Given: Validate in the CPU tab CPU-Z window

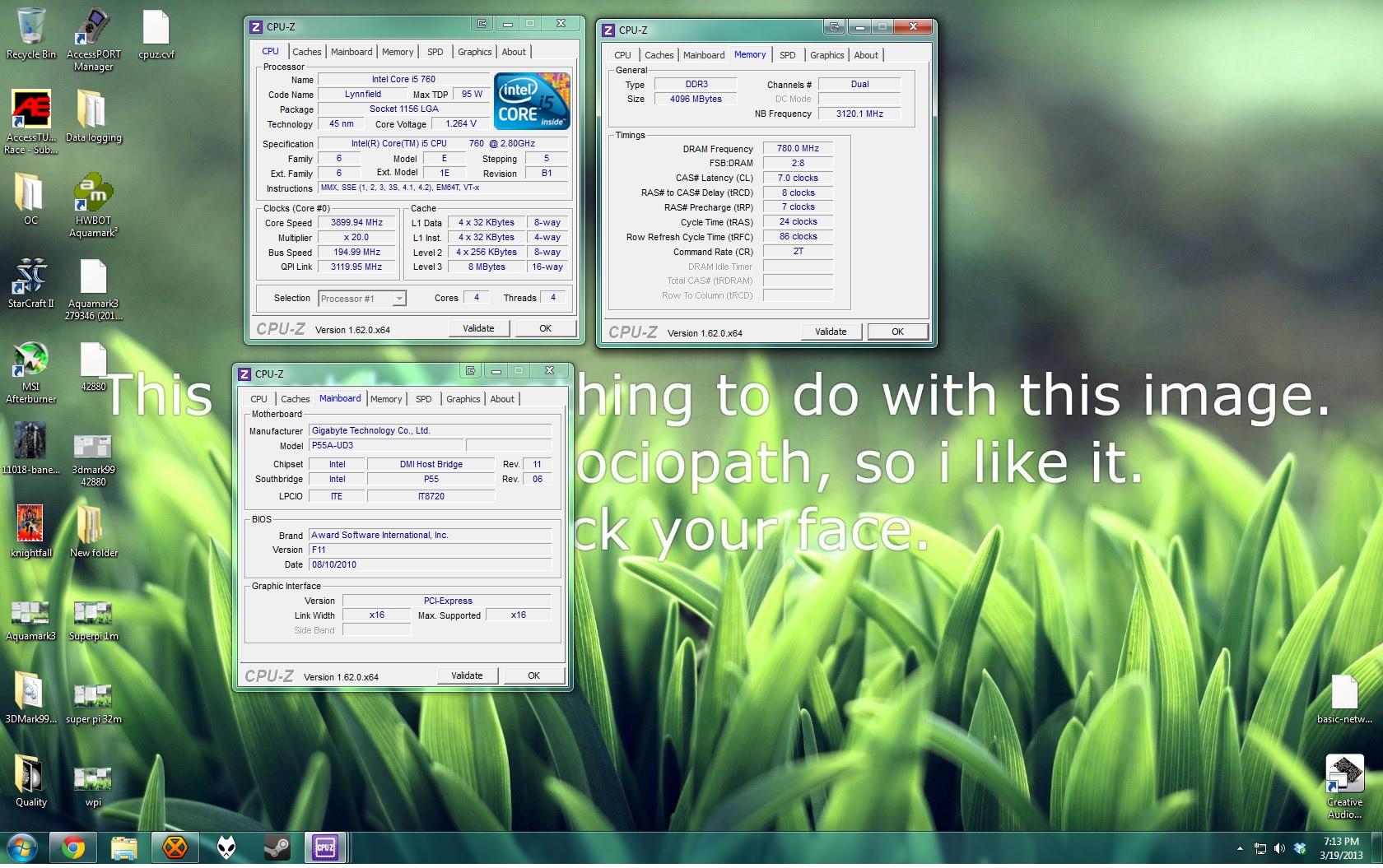Looking at the screenshot, I should [x=478, y=328].
